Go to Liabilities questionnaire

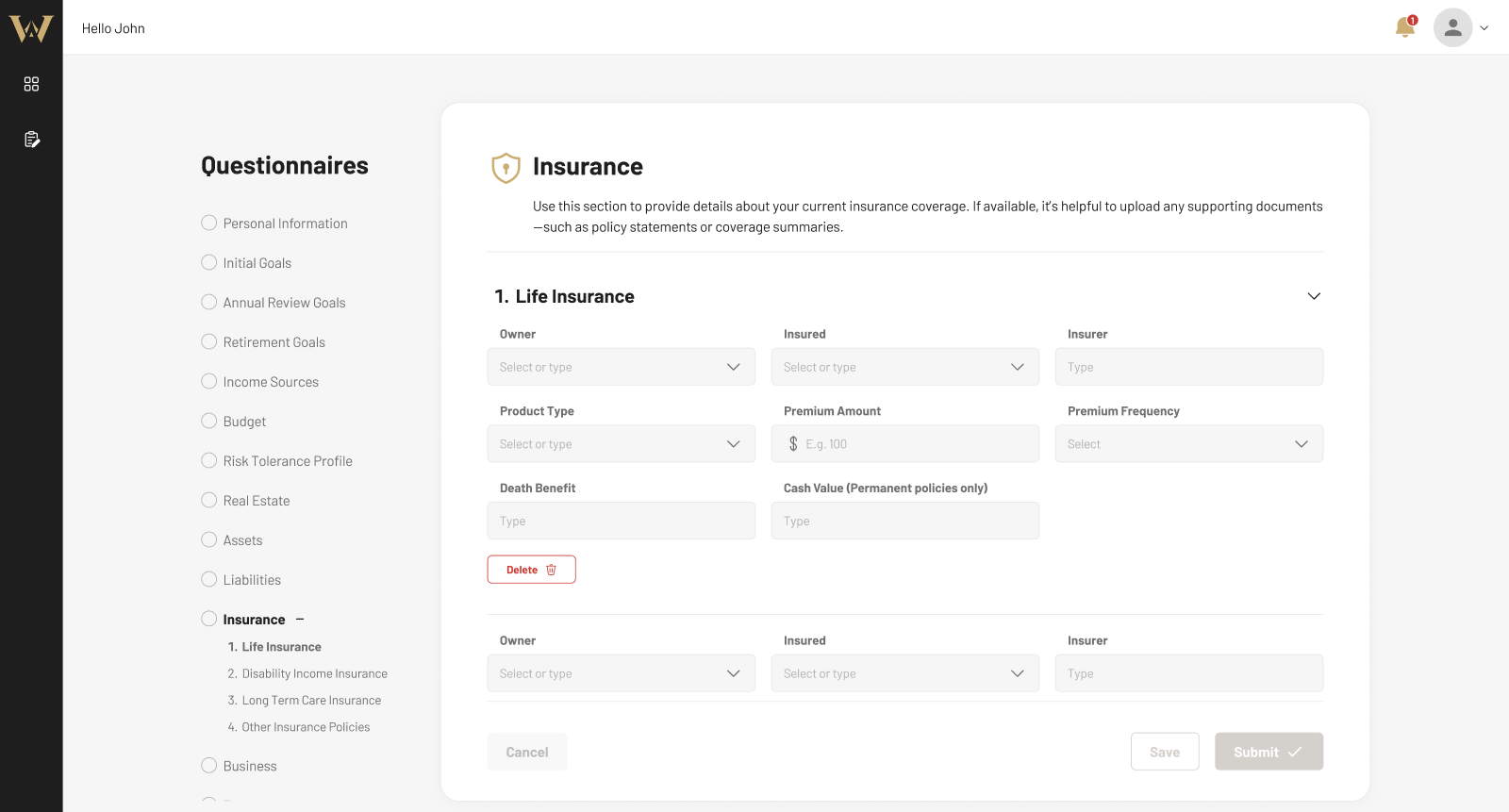click(252, 580)
